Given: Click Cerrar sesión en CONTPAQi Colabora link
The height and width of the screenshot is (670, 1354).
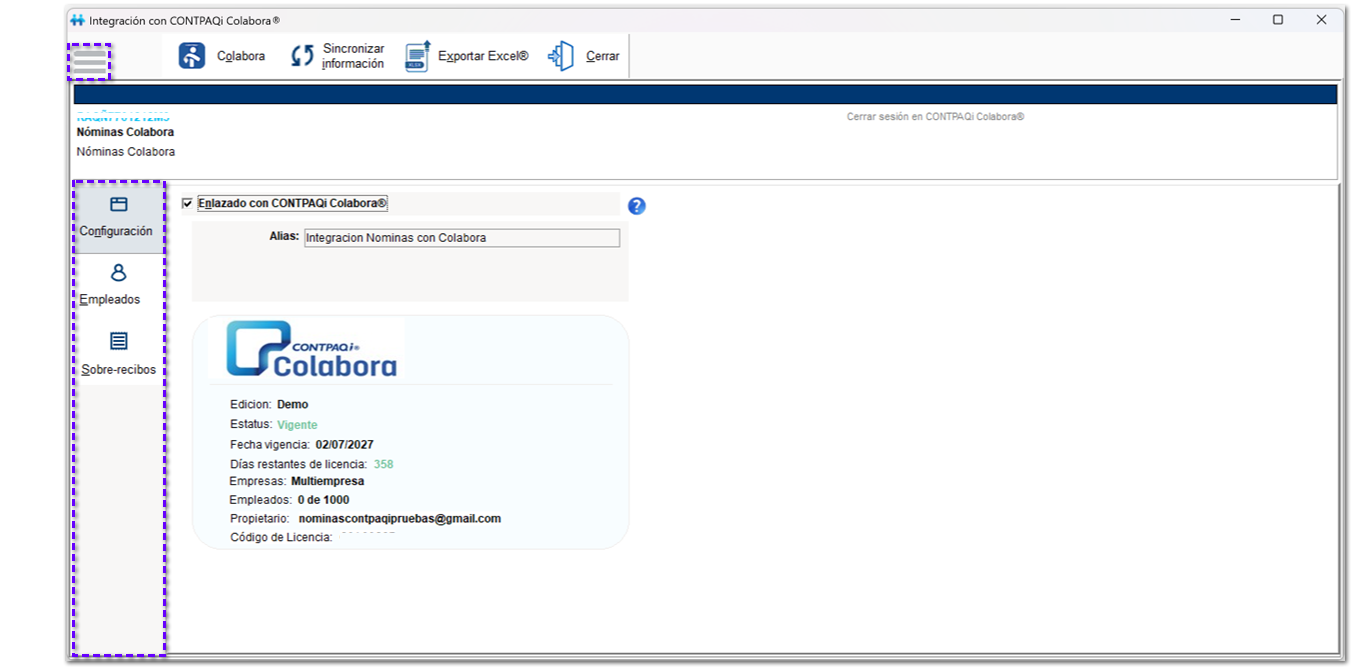Looking at the screenshot, I should coord(936,117).
